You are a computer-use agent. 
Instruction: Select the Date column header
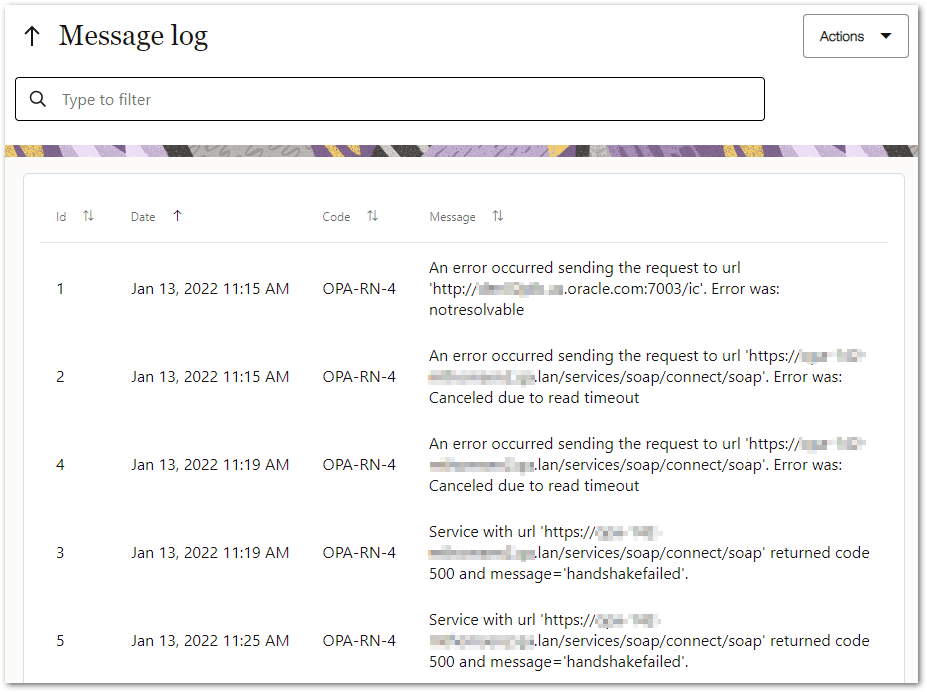tap(142, 216)
